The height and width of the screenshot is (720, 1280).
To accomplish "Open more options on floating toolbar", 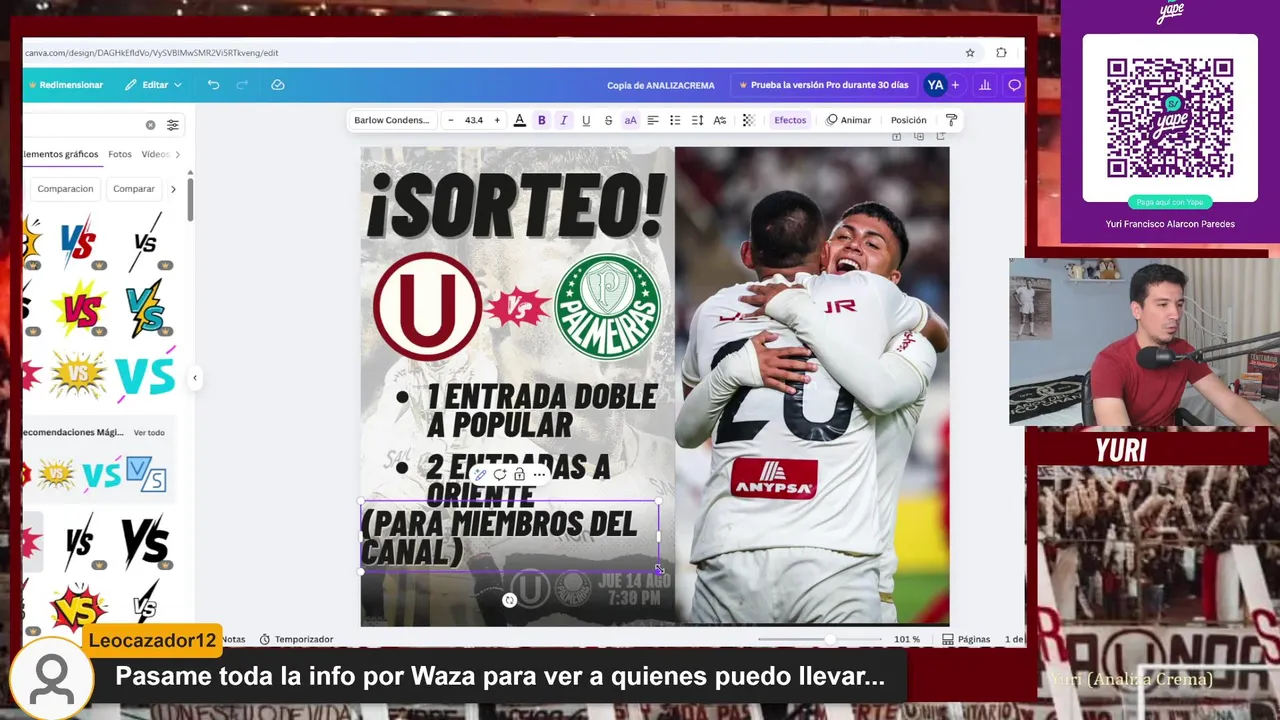I will click(539, 475).
